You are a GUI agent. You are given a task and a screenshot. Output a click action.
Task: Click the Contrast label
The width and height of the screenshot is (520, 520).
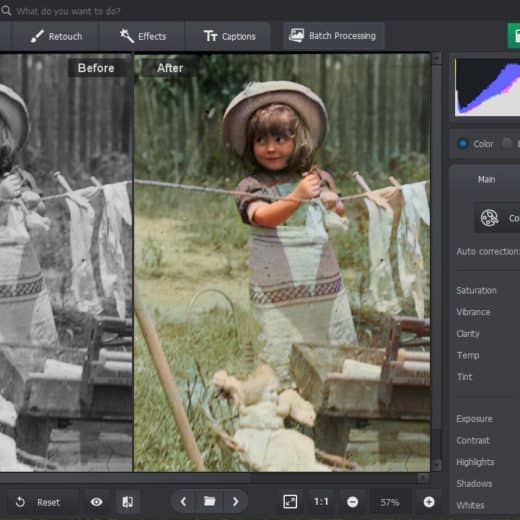473,440
